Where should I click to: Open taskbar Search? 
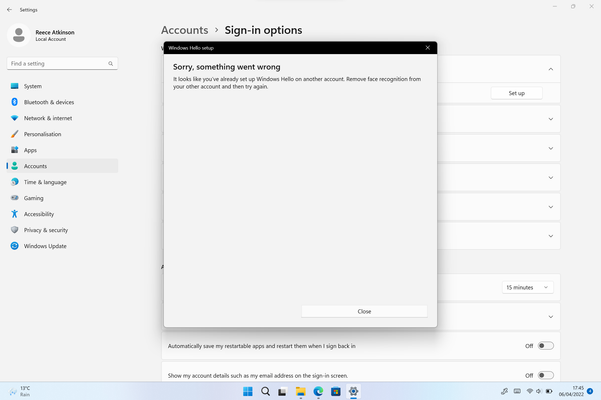pyautogui.click(x=265, y=391)
